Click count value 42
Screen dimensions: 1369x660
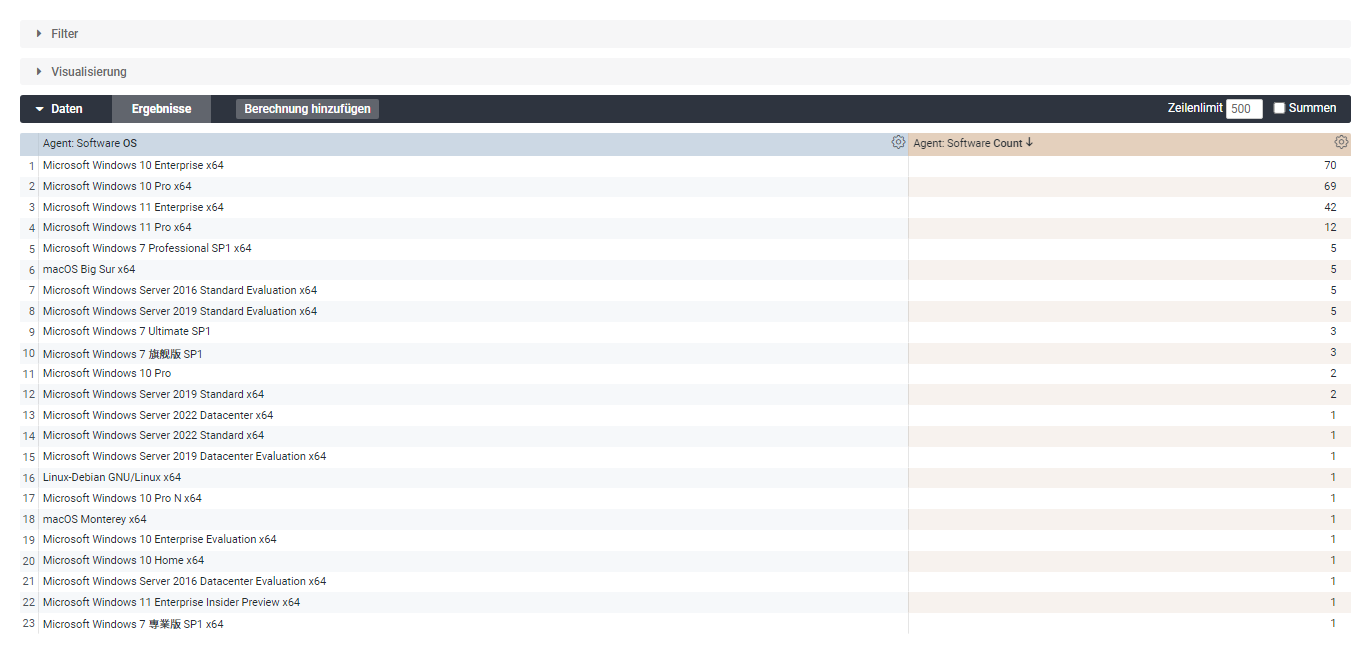click(x=1330, y=207)
